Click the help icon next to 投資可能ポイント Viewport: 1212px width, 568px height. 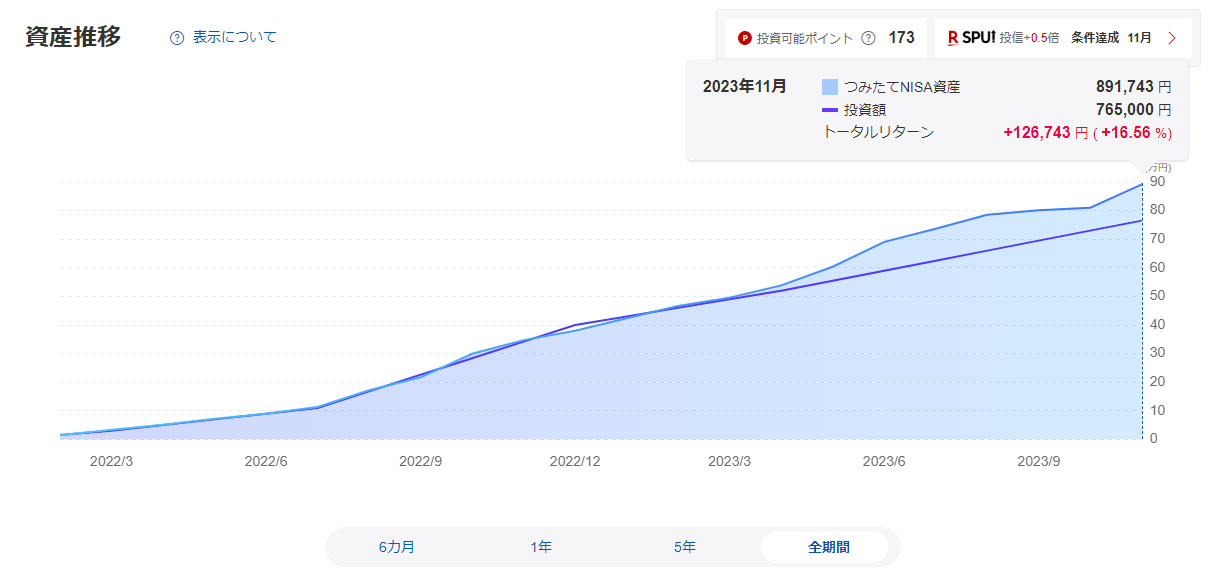(868, 38)
